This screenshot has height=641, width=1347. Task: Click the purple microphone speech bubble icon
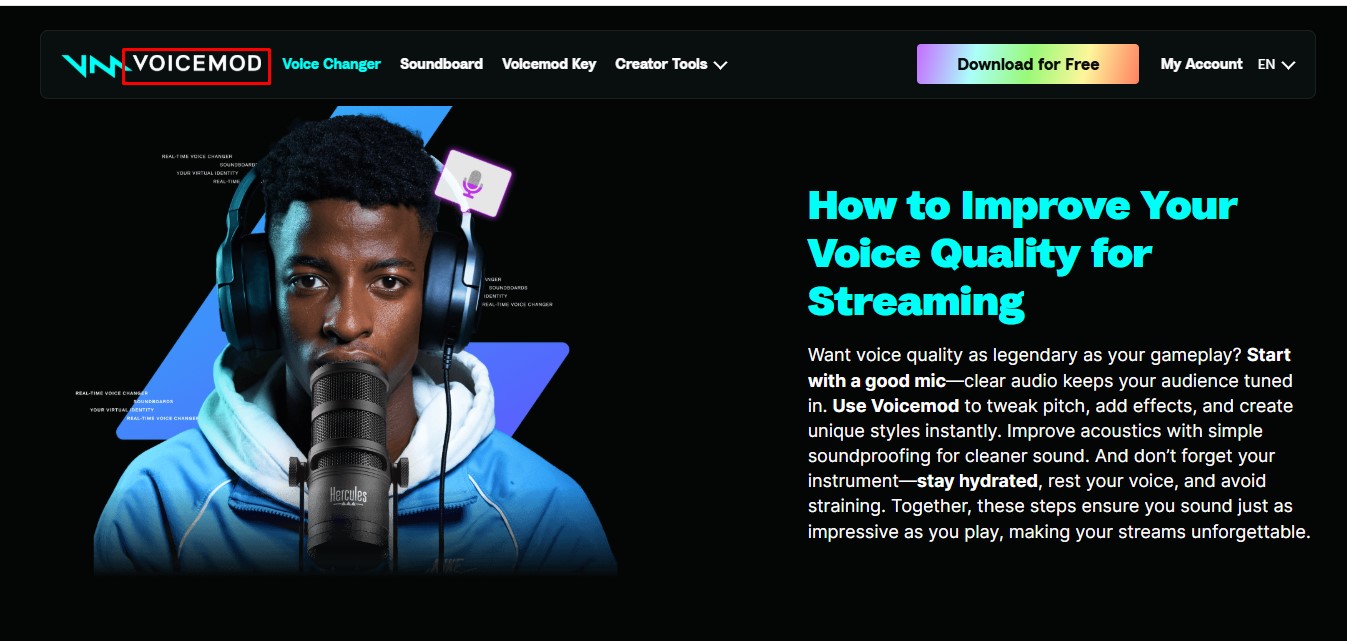tap(473, 183)
